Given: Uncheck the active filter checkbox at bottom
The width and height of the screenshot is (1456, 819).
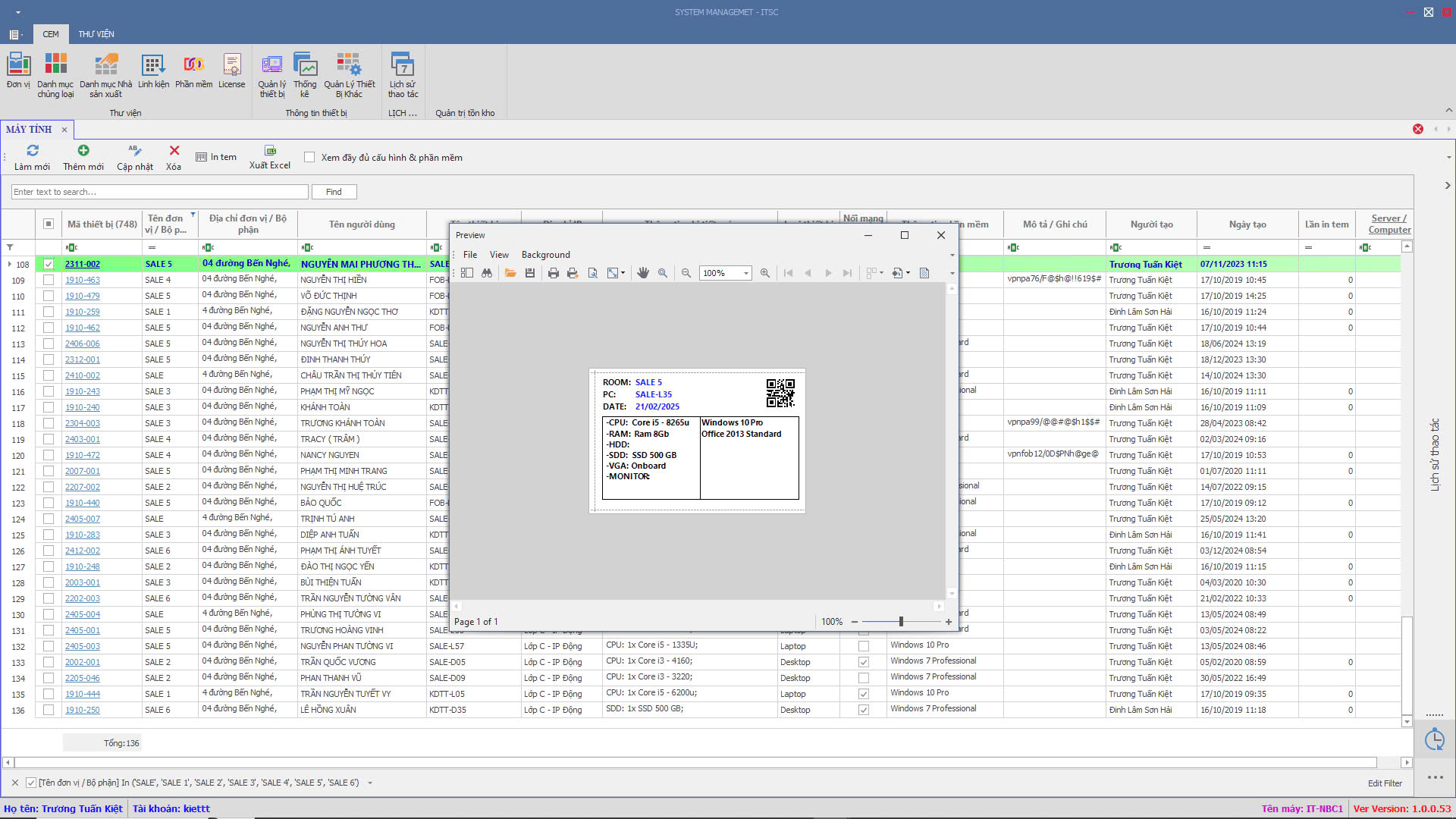Looking at the screenshot, I should tap(31, 783).
